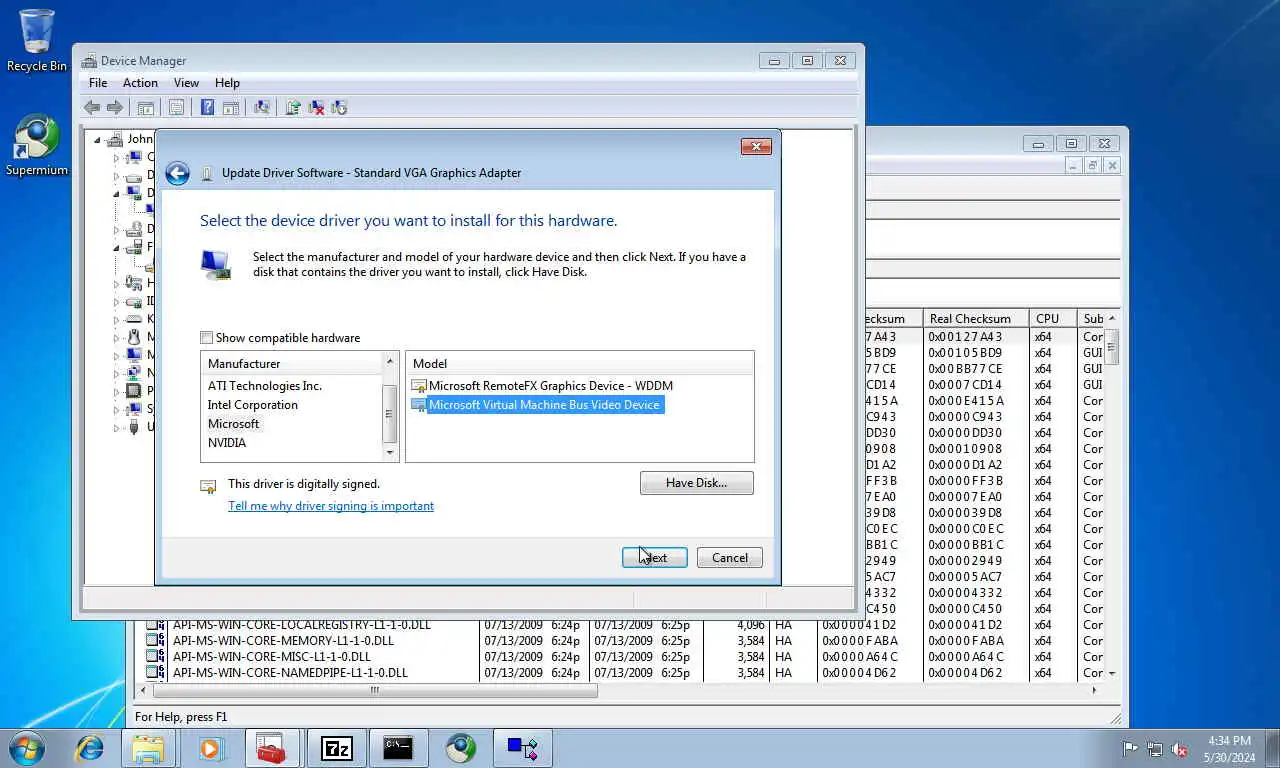Expand the System devices node
Screen dimensions: 1280x768
(116, 409)
